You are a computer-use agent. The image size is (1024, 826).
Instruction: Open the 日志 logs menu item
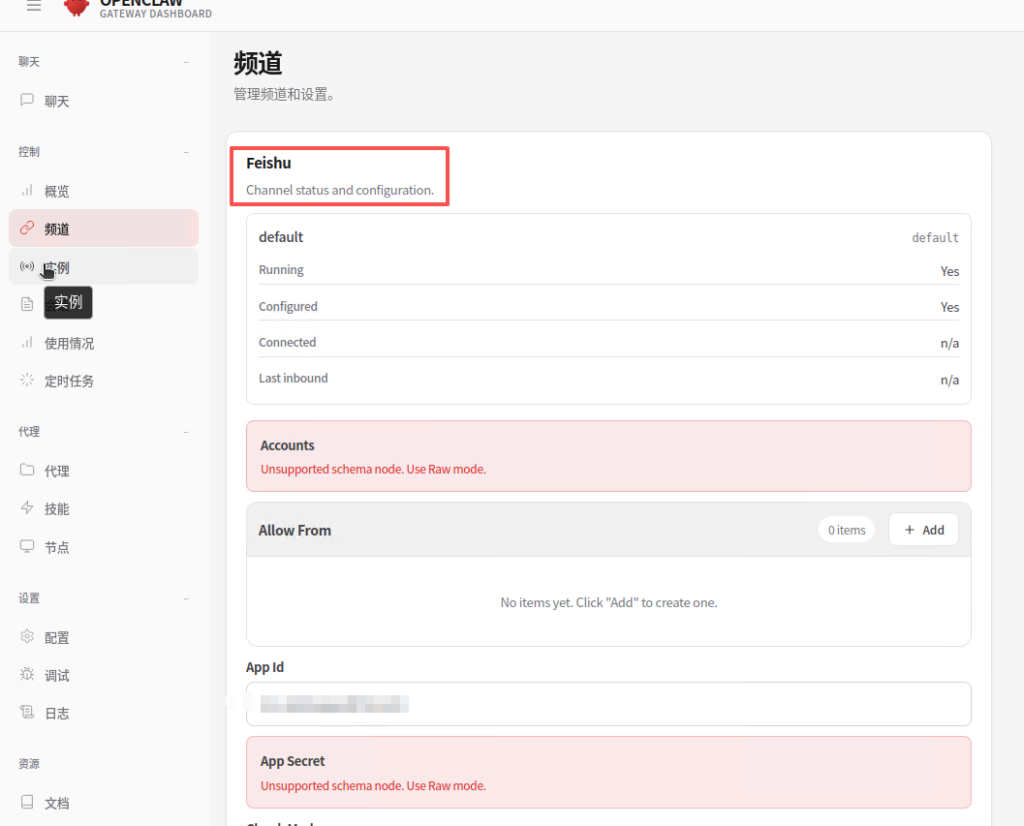(57, 713)
